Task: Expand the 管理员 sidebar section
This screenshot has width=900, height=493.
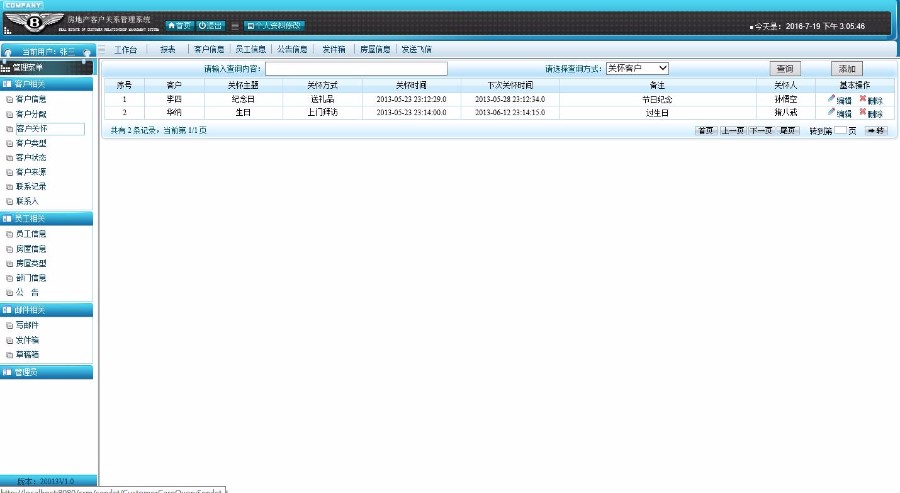Action: pyautogui.click(x=46, y=372)
